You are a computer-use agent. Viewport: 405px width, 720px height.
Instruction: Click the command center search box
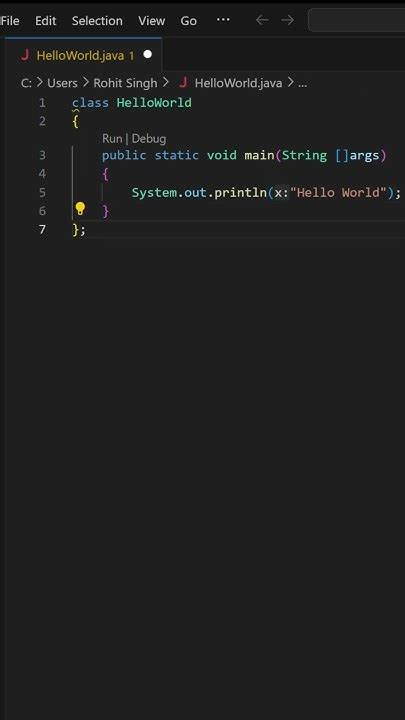tap(356, 20)
